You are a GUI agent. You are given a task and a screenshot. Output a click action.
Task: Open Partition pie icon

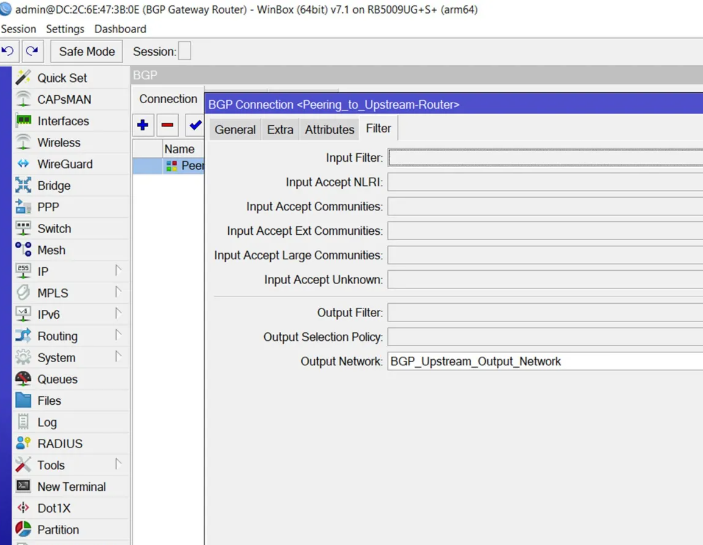(x=23, y=529)
